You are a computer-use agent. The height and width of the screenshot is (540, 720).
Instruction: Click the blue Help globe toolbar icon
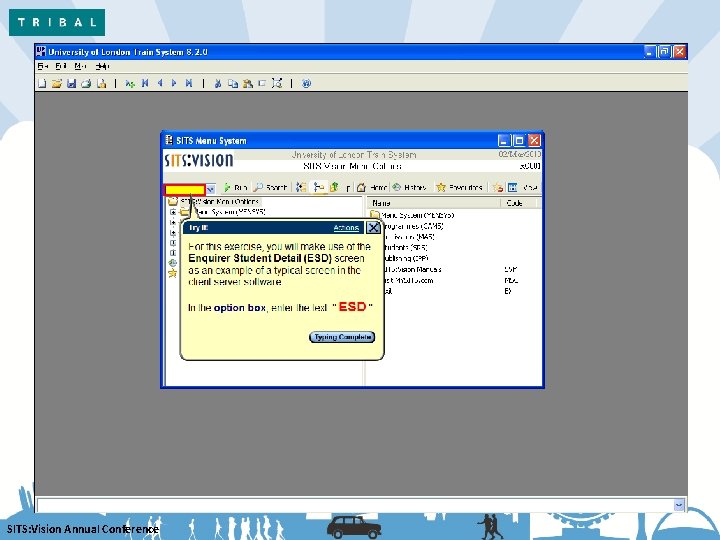coord(306,83)
